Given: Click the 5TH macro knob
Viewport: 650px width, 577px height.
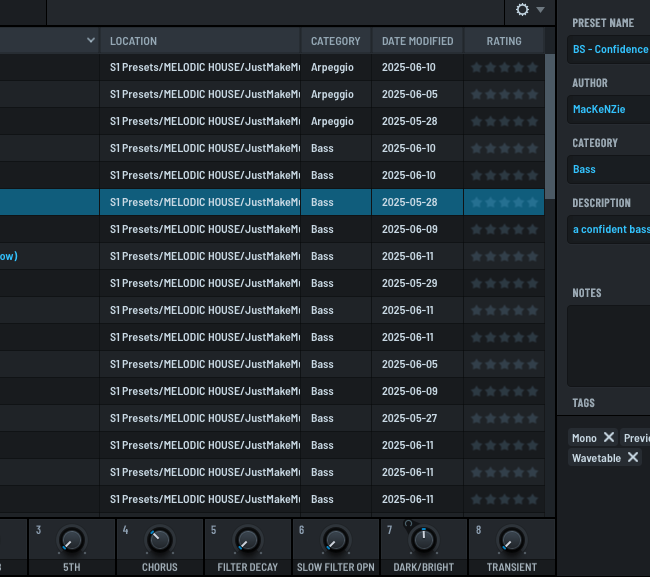Looking at the screenshot, I should tap(70, 541).
